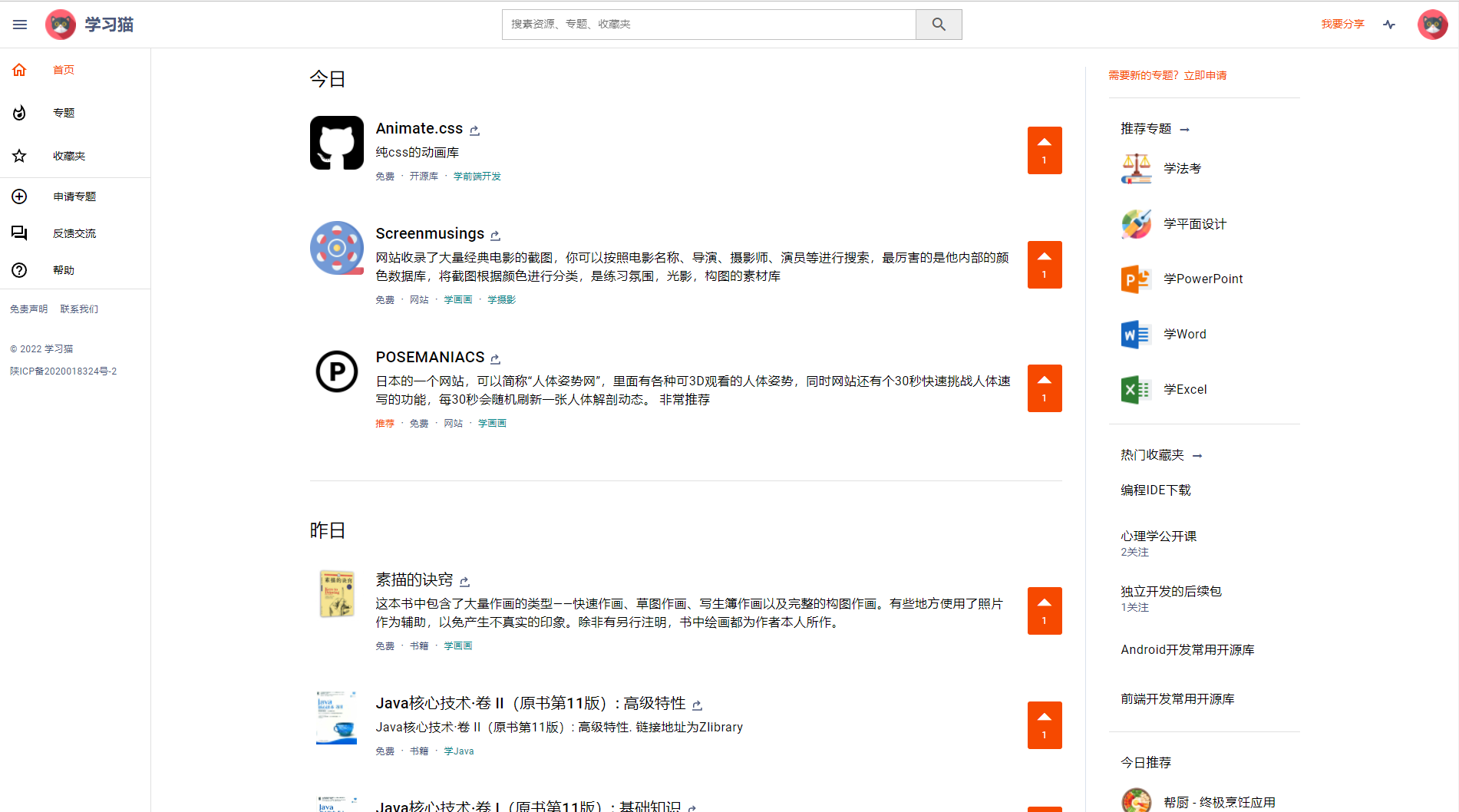Image resolution: width=1459 pixels, height=812 pixels.
Task: Go to 申请专题 in sidebar
Action: 74,196
